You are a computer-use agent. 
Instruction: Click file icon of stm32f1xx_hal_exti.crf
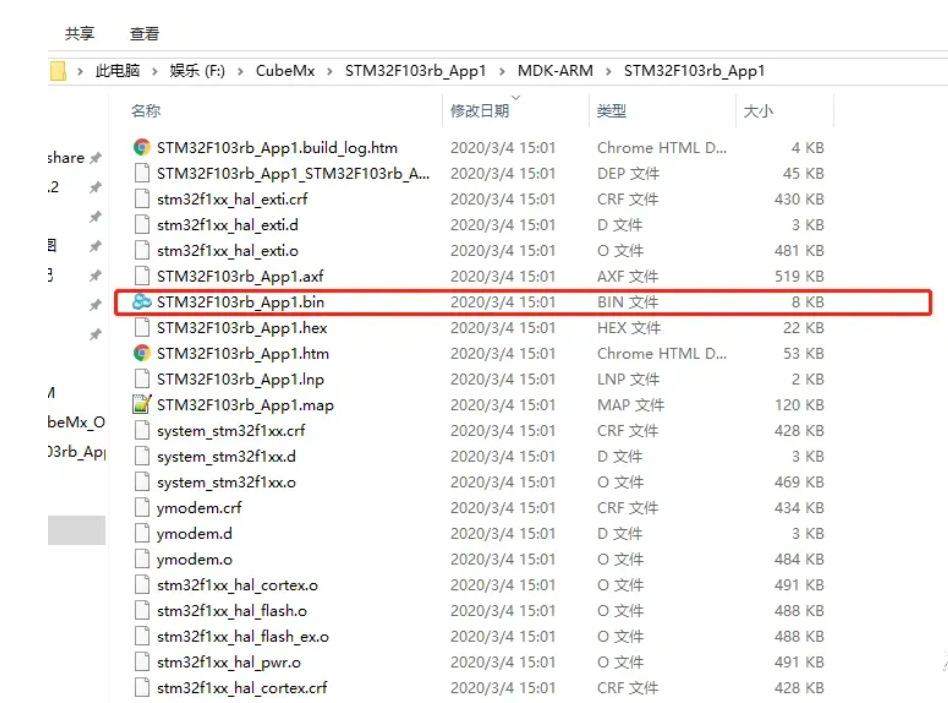141,199
